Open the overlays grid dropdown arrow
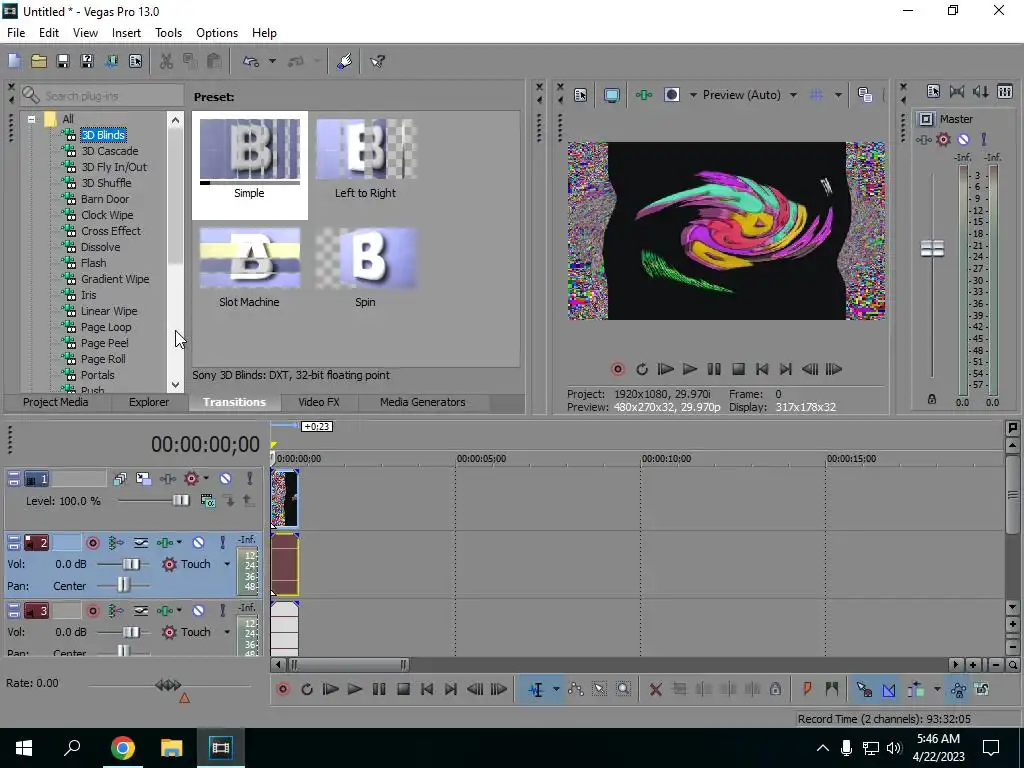This screenshot has width=1024, height=768. pyautogui.click(x=838, y=95)
